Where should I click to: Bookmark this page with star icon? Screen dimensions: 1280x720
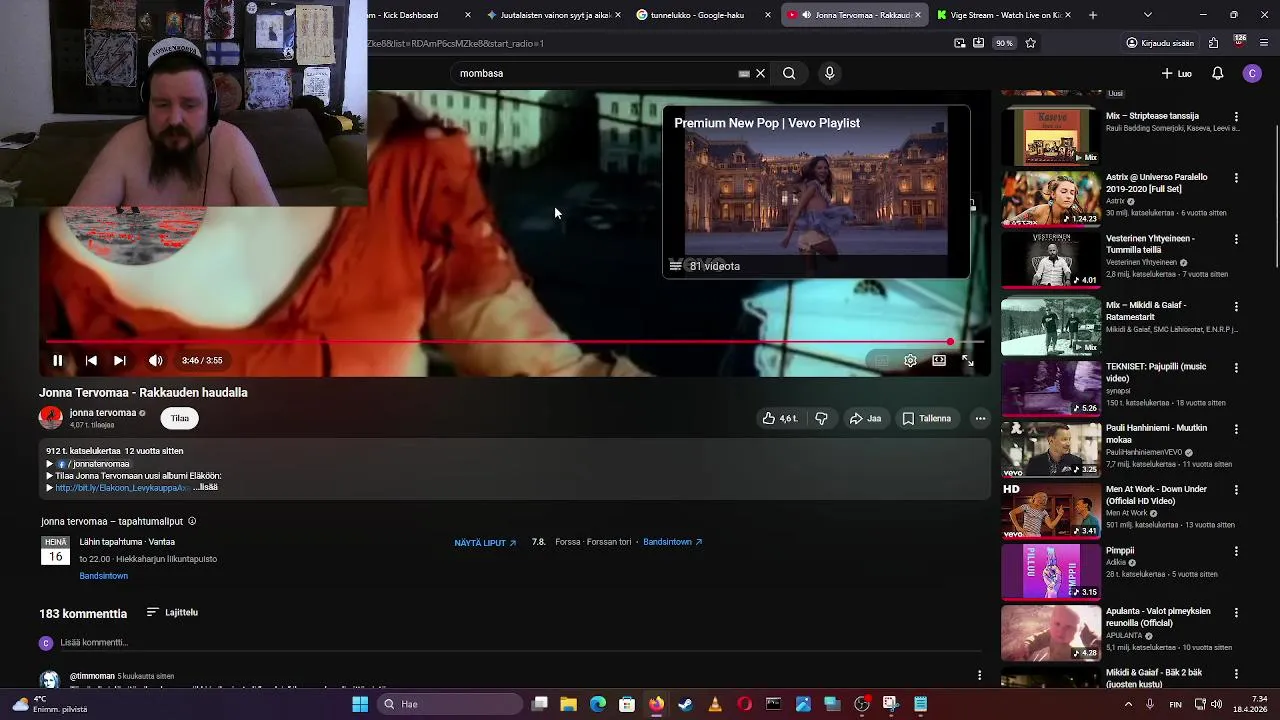1030,43
